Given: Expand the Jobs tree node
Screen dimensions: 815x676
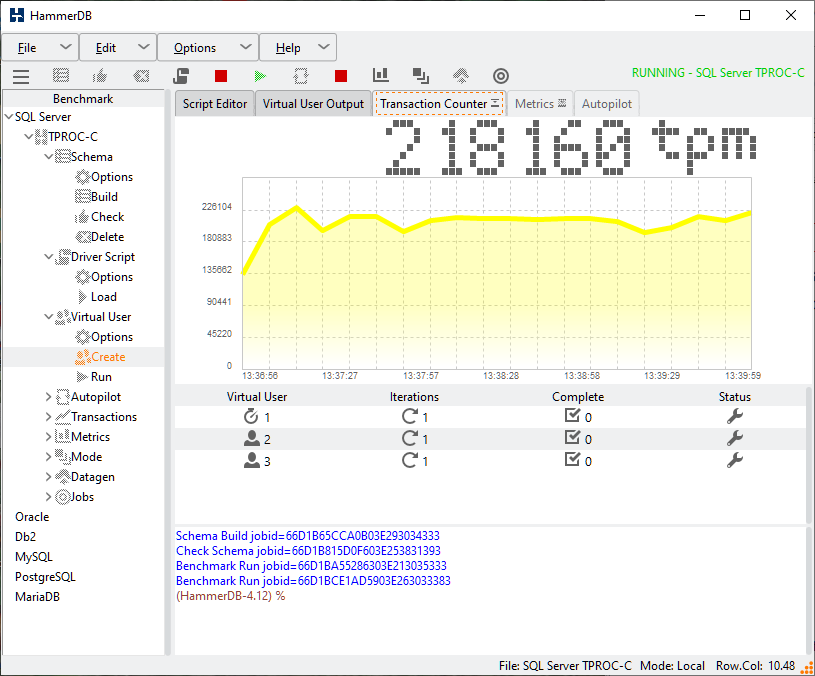Looking at the screenshot, I should tap(48, 497).
